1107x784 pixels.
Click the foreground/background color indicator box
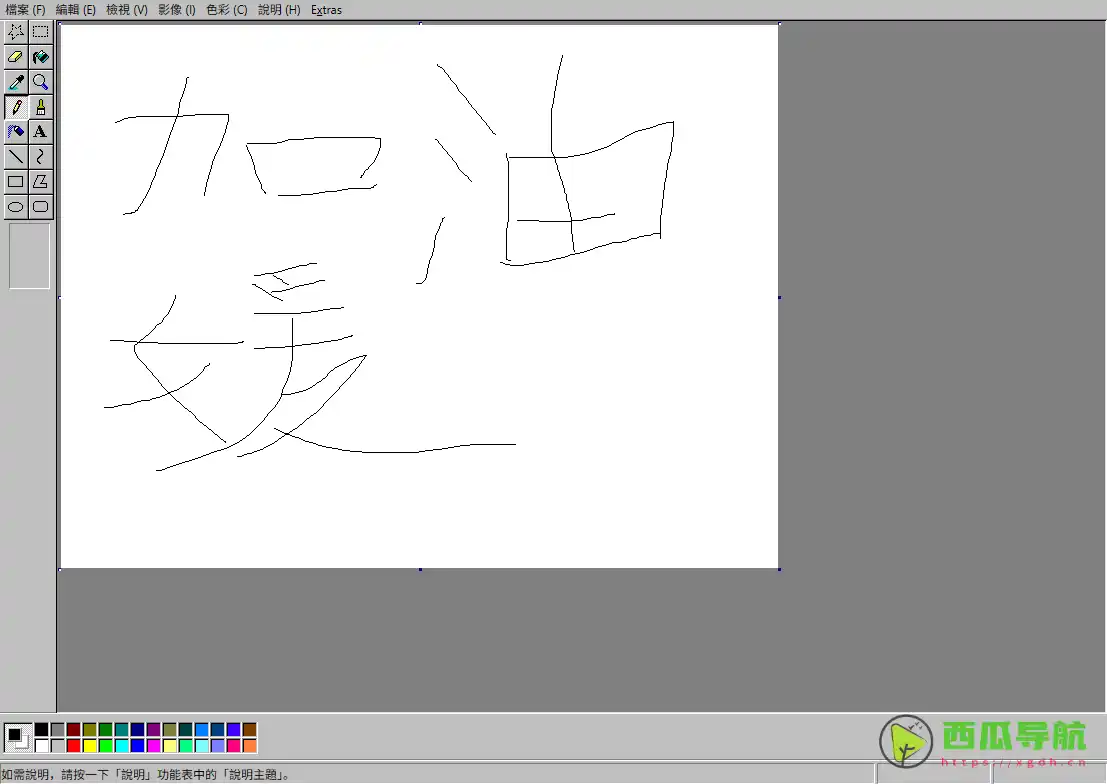coord(18,737)
